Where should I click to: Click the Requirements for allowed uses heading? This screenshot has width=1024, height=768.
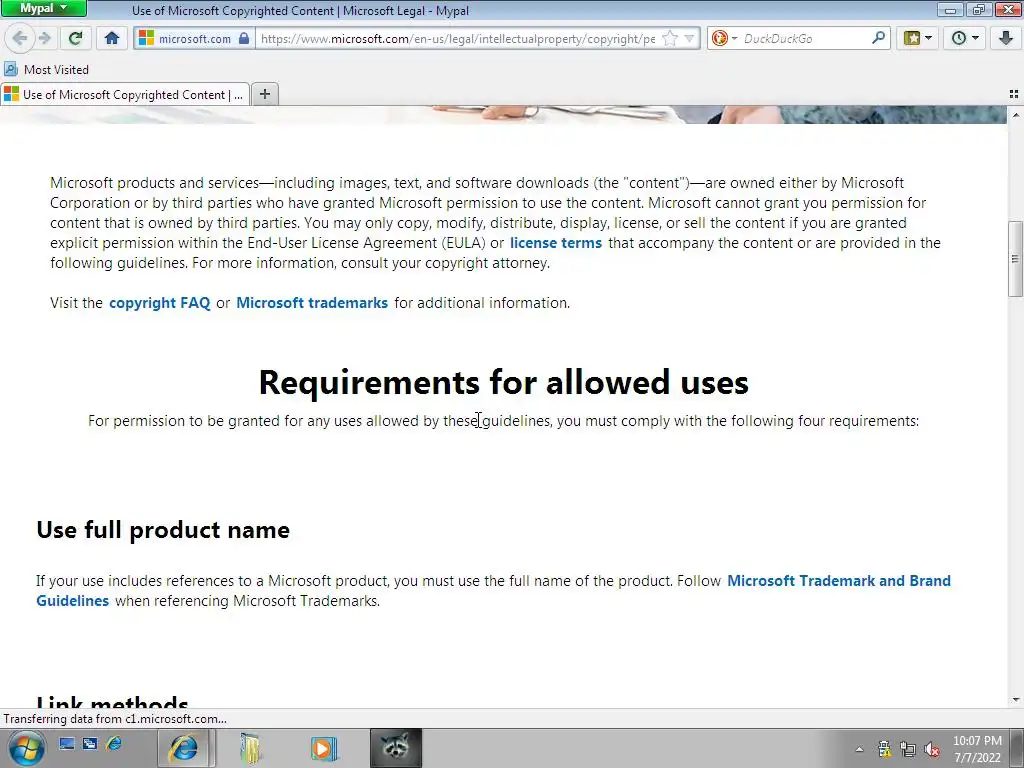(504, 382)
